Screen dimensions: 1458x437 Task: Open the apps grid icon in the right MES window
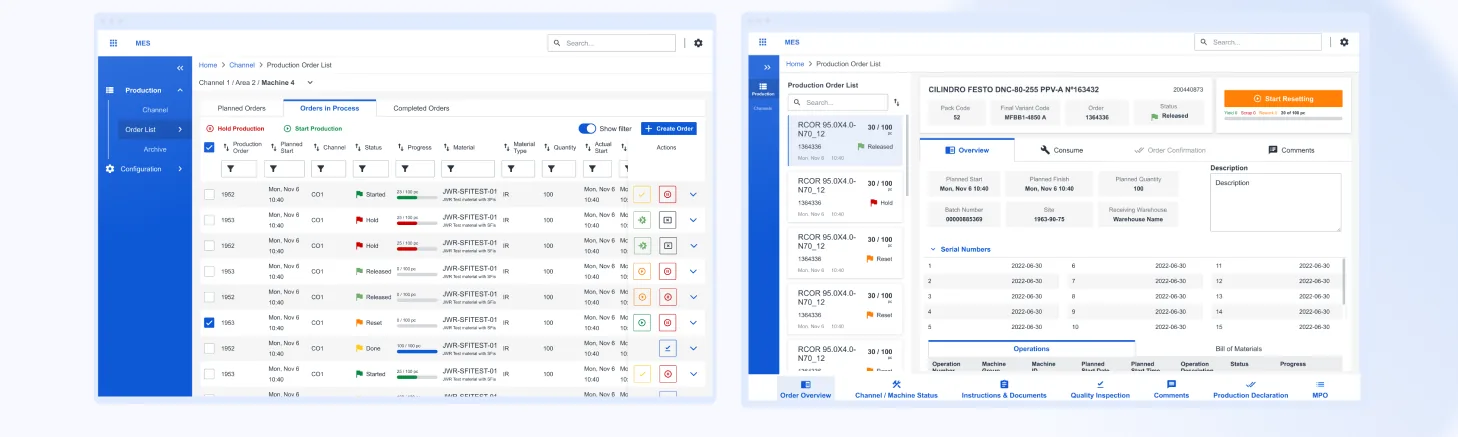click(763, 42)
